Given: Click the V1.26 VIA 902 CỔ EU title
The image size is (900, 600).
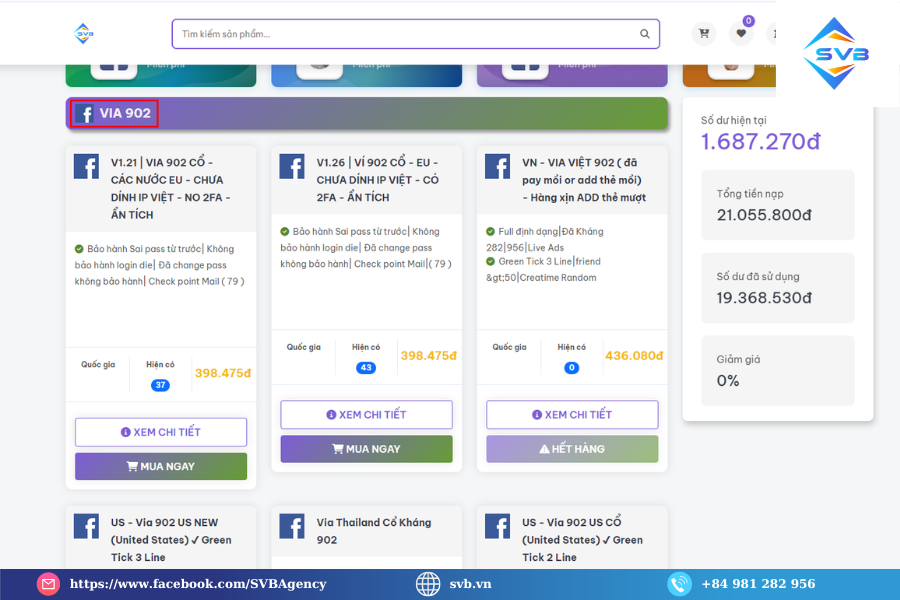Looking at the screenshot, I should coord(377,180).
